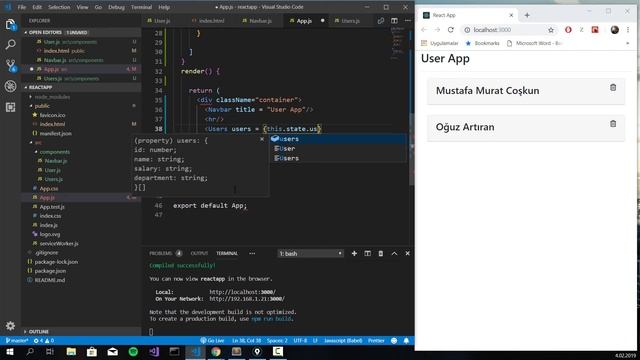Click Go Live in the status bar

point(212,340)
